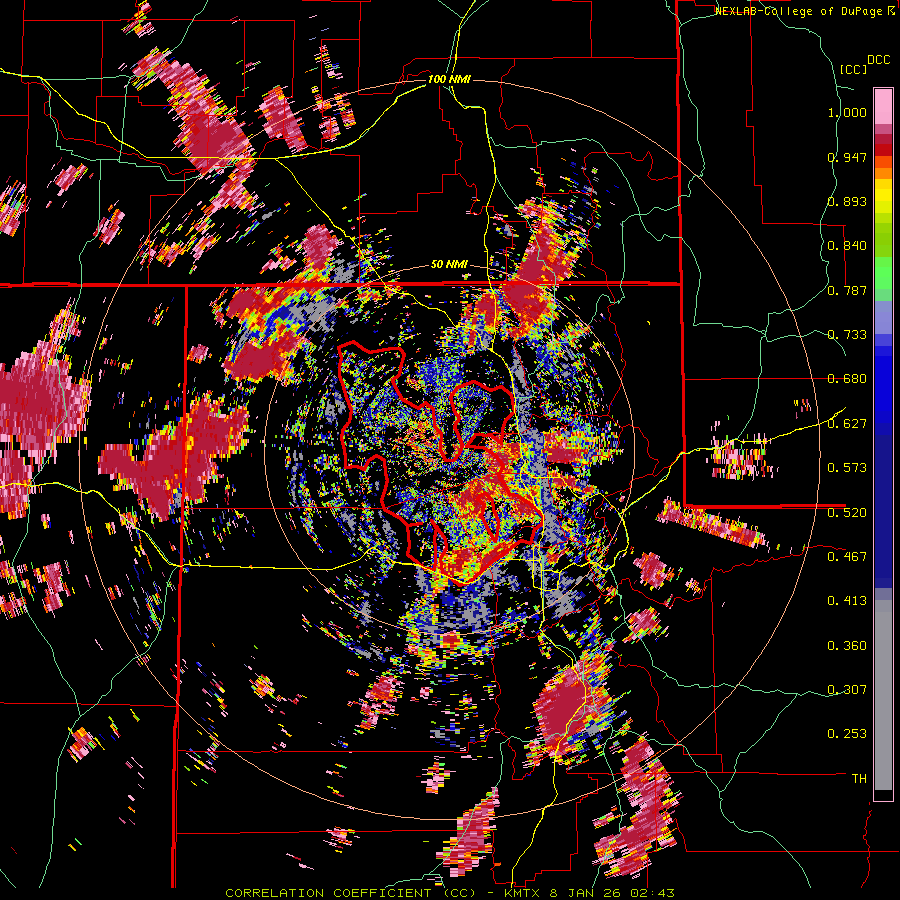Click the NEXLAB-College of DuPage watermark text

pyautogui.click(x=800, y=11)
